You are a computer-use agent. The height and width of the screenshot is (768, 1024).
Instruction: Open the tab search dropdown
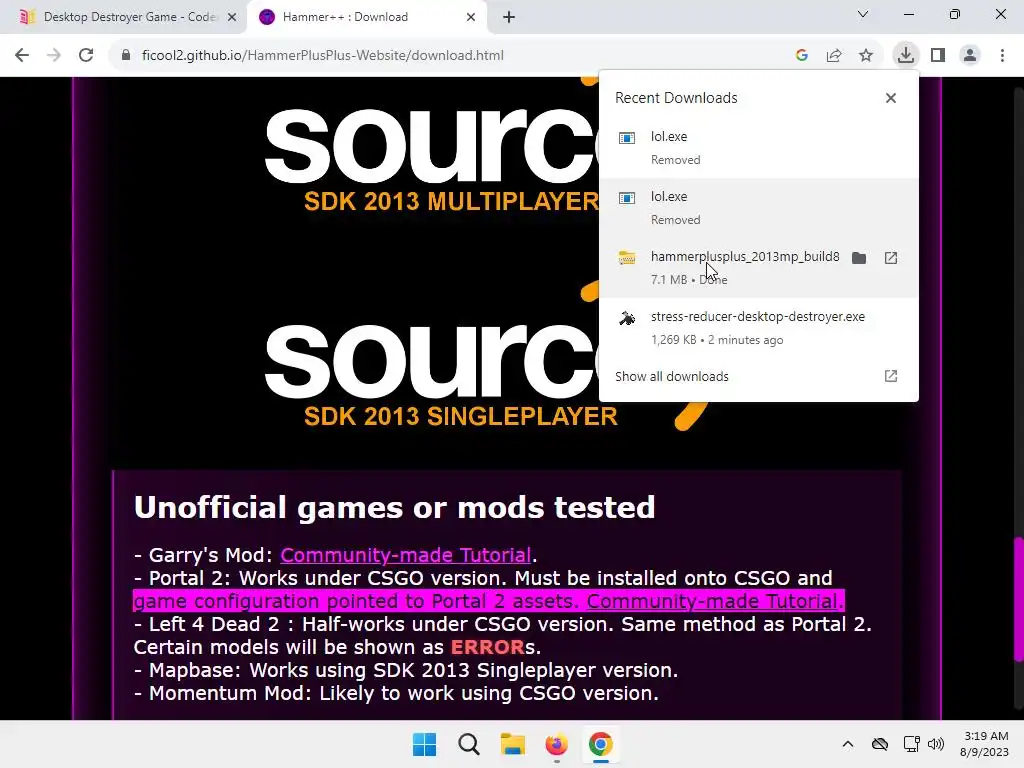pyautogui.click(x=863, y=14)
